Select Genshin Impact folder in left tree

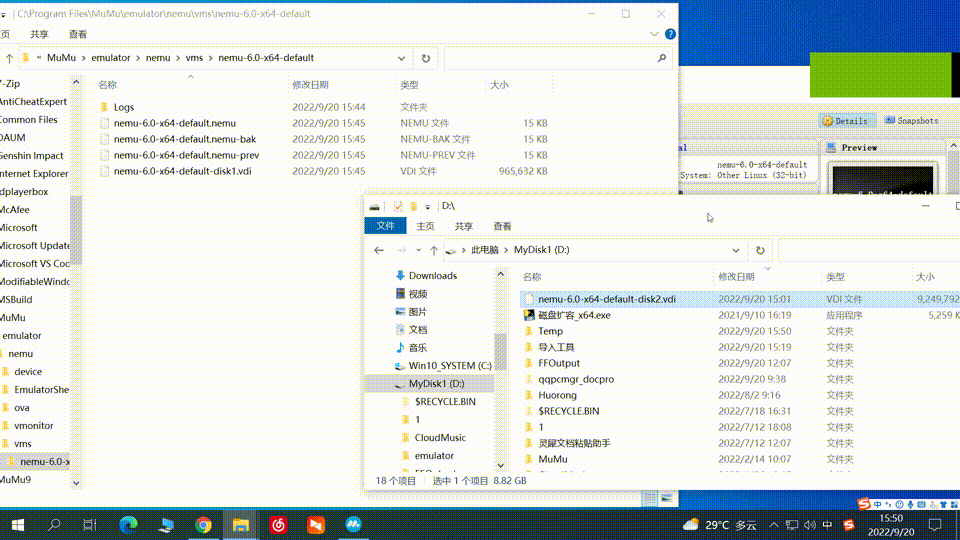(x=32, y=156)
